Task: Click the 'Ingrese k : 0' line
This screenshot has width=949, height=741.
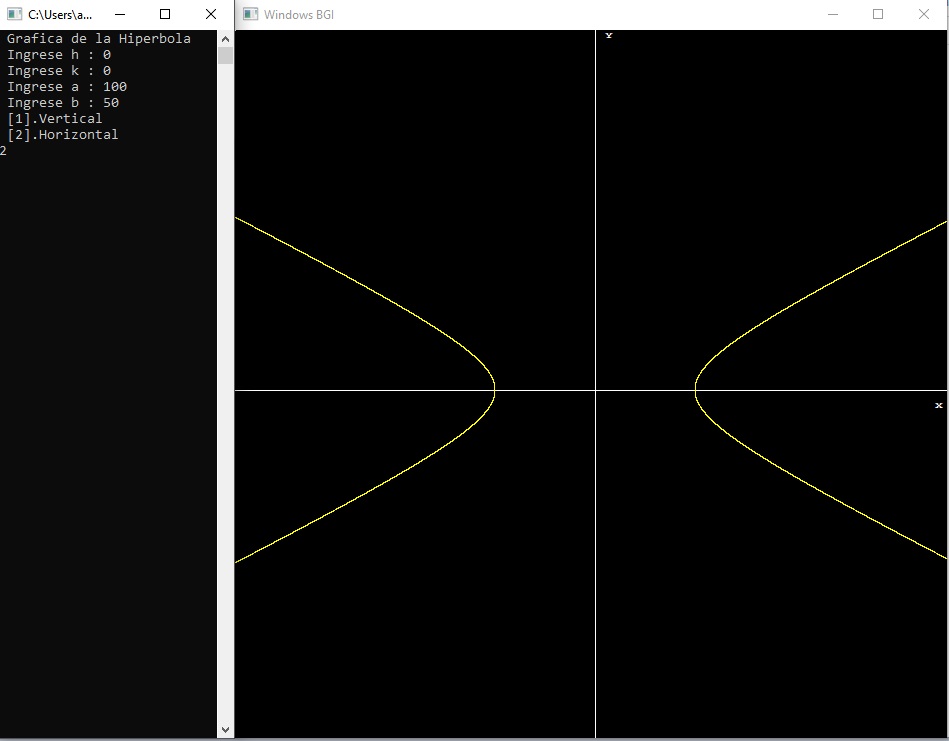Action: tap(59, 70)
